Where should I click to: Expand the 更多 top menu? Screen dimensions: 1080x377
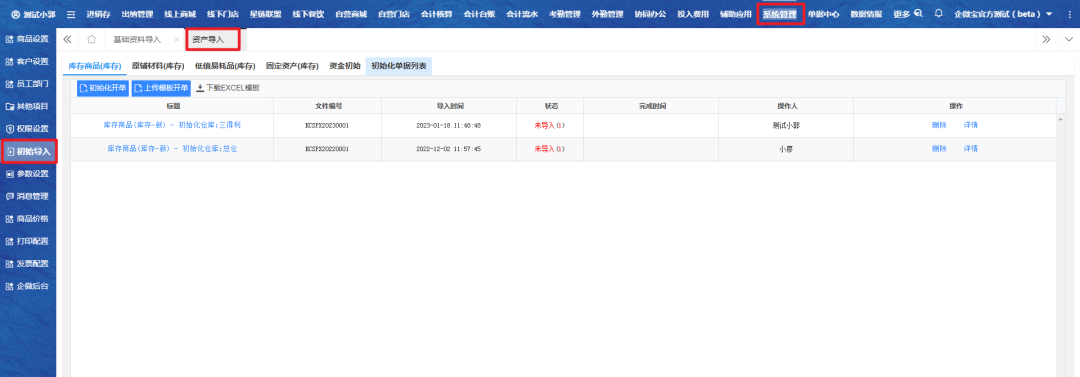pyautogui.click(x=901, y=14)
